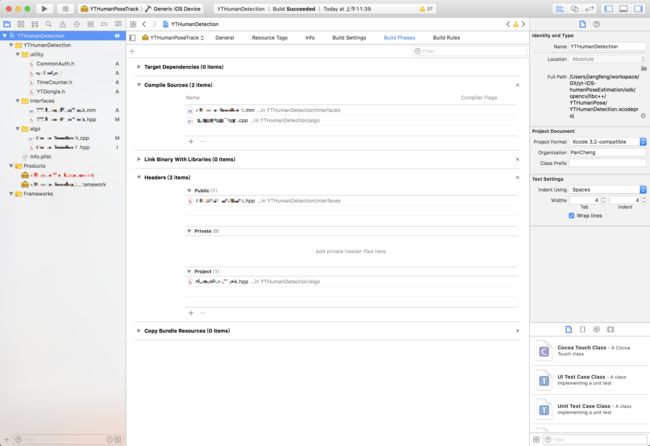This screenshot has width=650, height=446.
Task: Toggle the Utilities pane visibility
Action: click(638, 9)
